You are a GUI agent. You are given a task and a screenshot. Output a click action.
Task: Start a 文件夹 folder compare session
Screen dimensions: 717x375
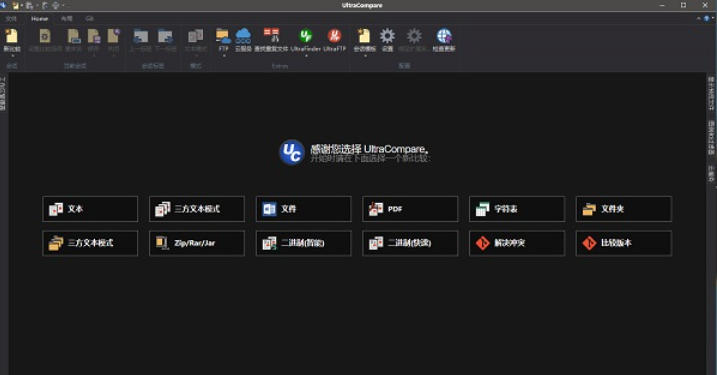[x=624, y=209]
